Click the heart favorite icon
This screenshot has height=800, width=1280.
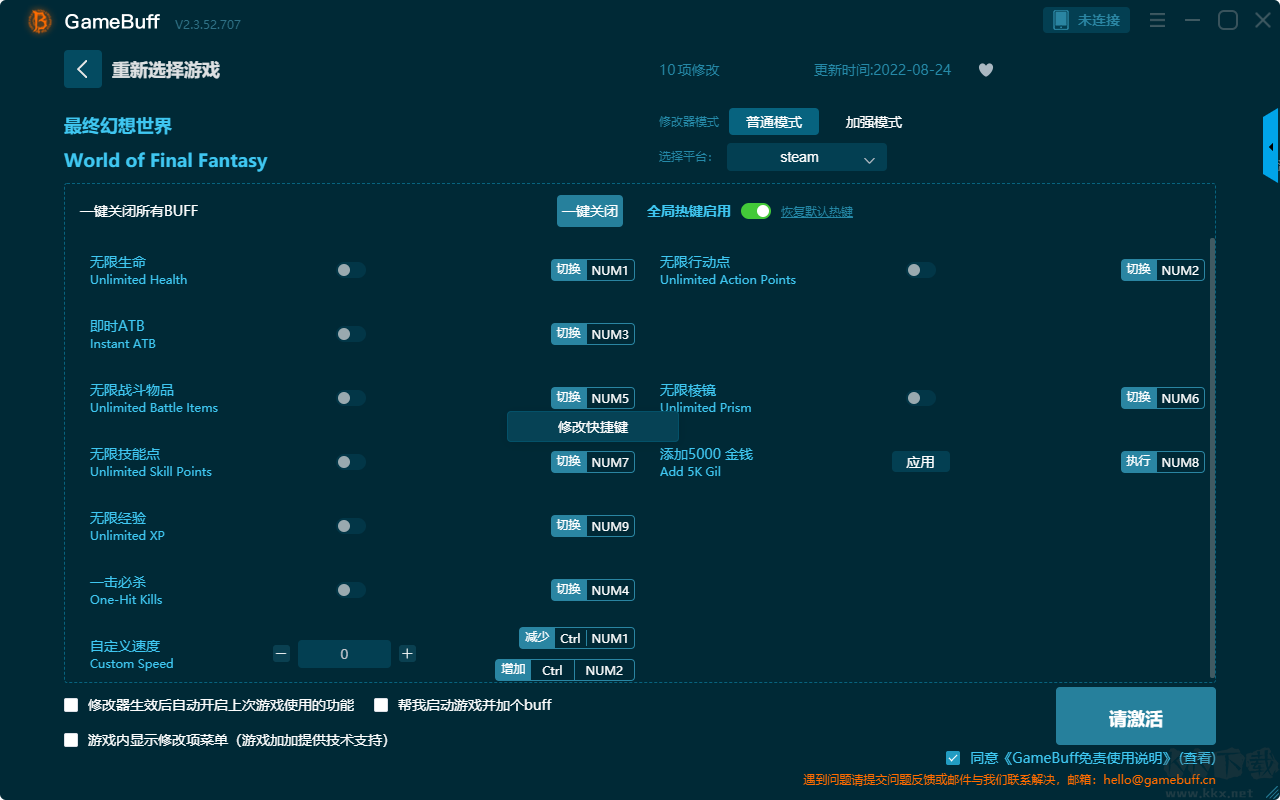pos(986,70)
